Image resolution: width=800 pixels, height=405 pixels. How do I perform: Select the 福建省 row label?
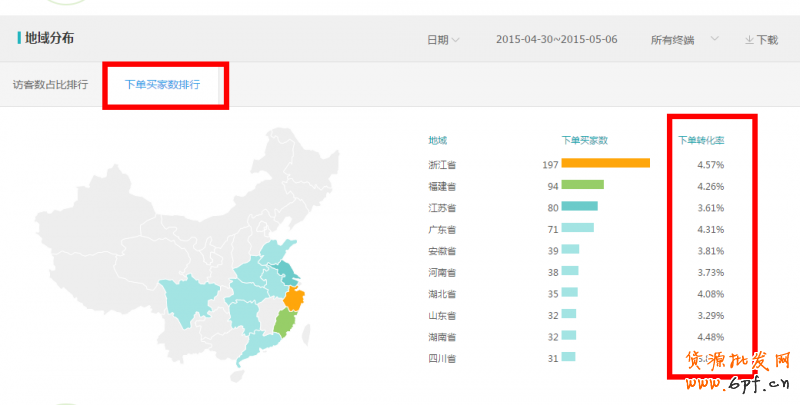tap(442, 186)
